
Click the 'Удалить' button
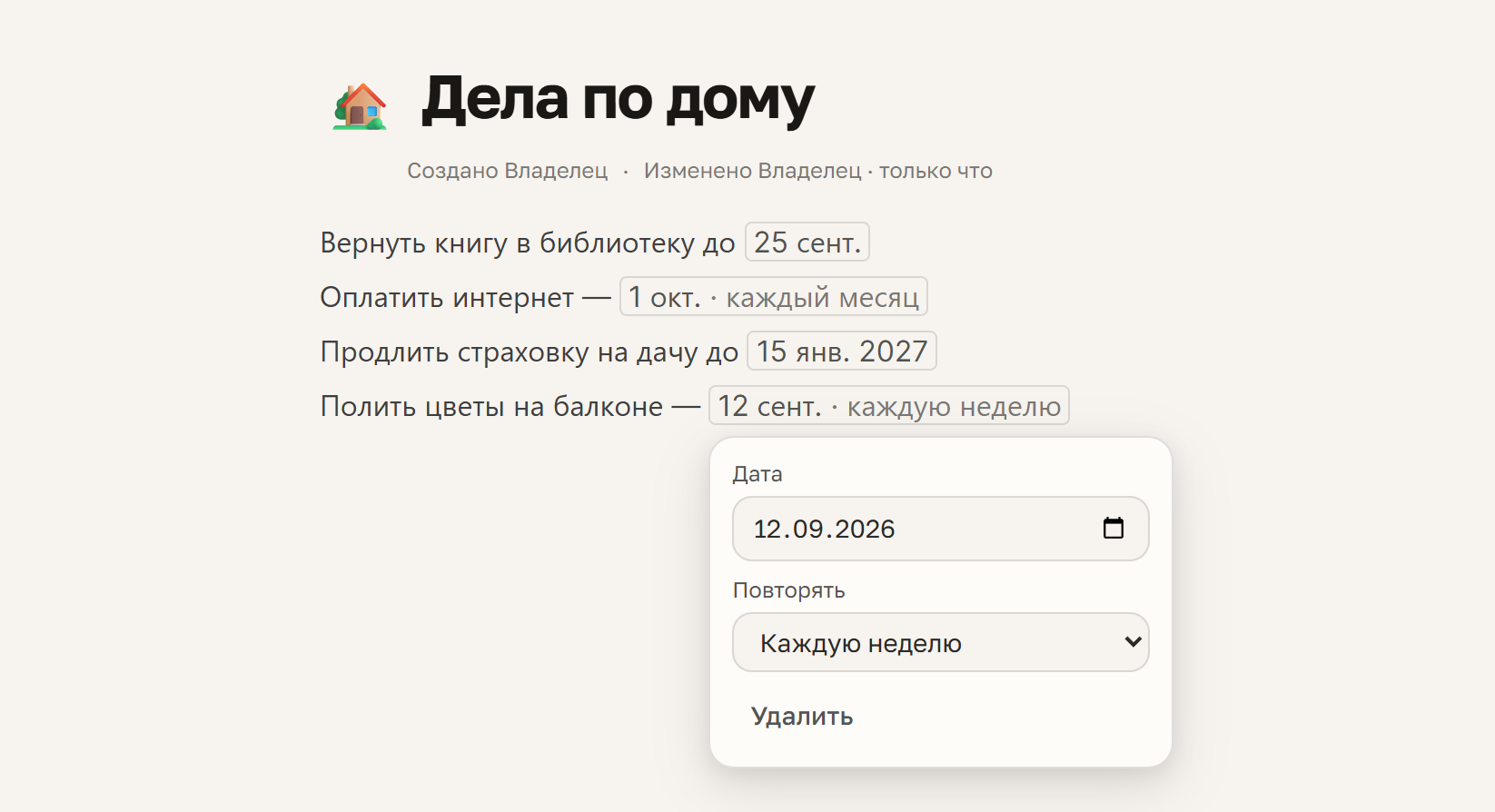click(802, 717)
